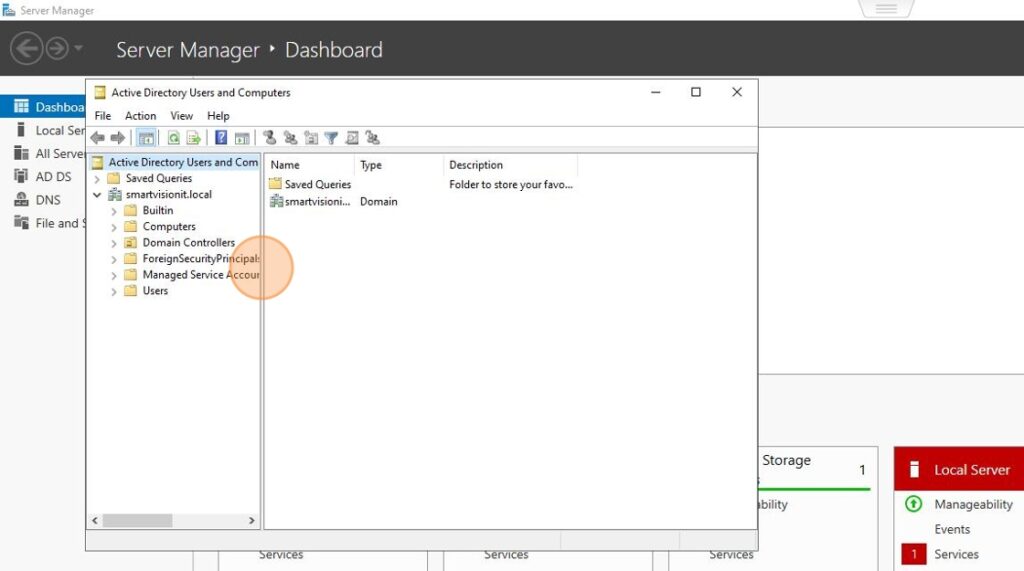
Task: Click the Find objects toolbar icon
Action: (x=352, y=138)
